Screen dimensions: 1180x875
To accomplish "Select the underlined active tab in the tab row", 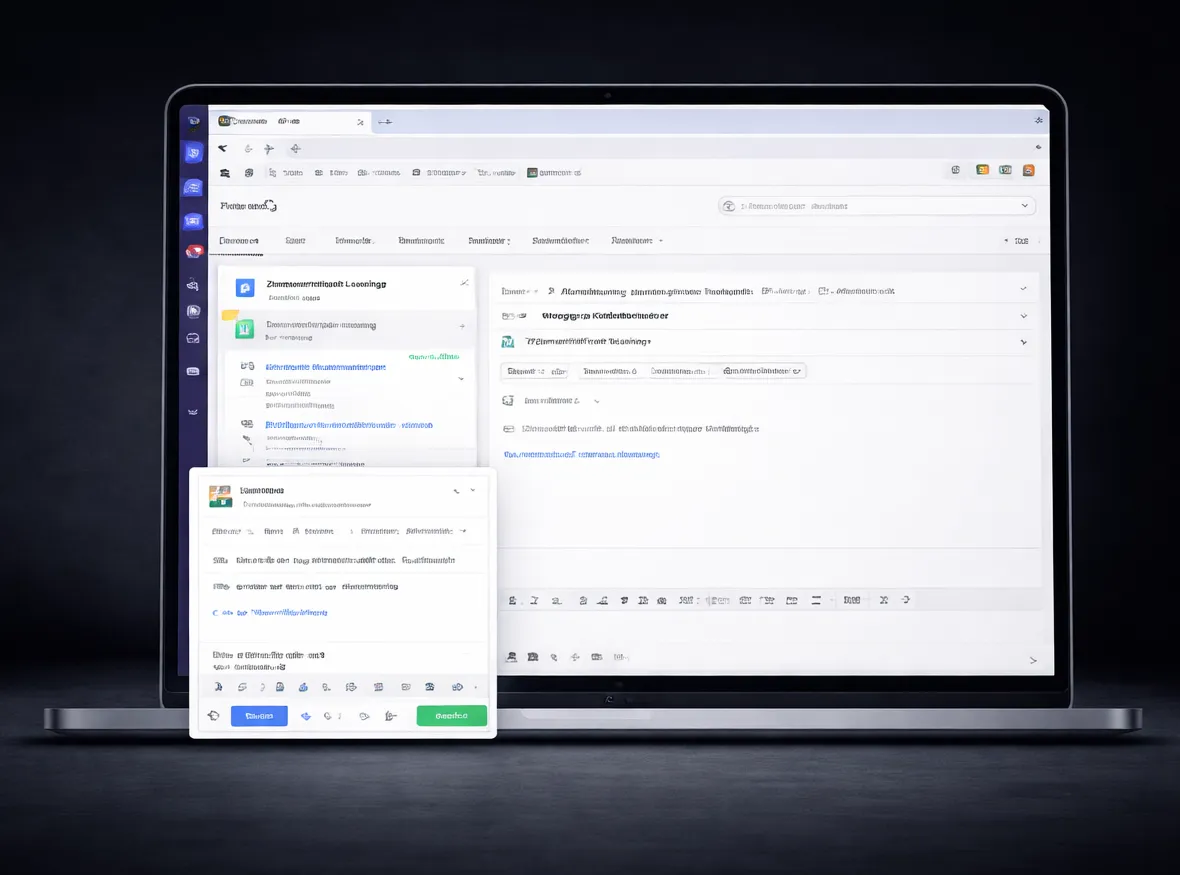I will 239,241.
